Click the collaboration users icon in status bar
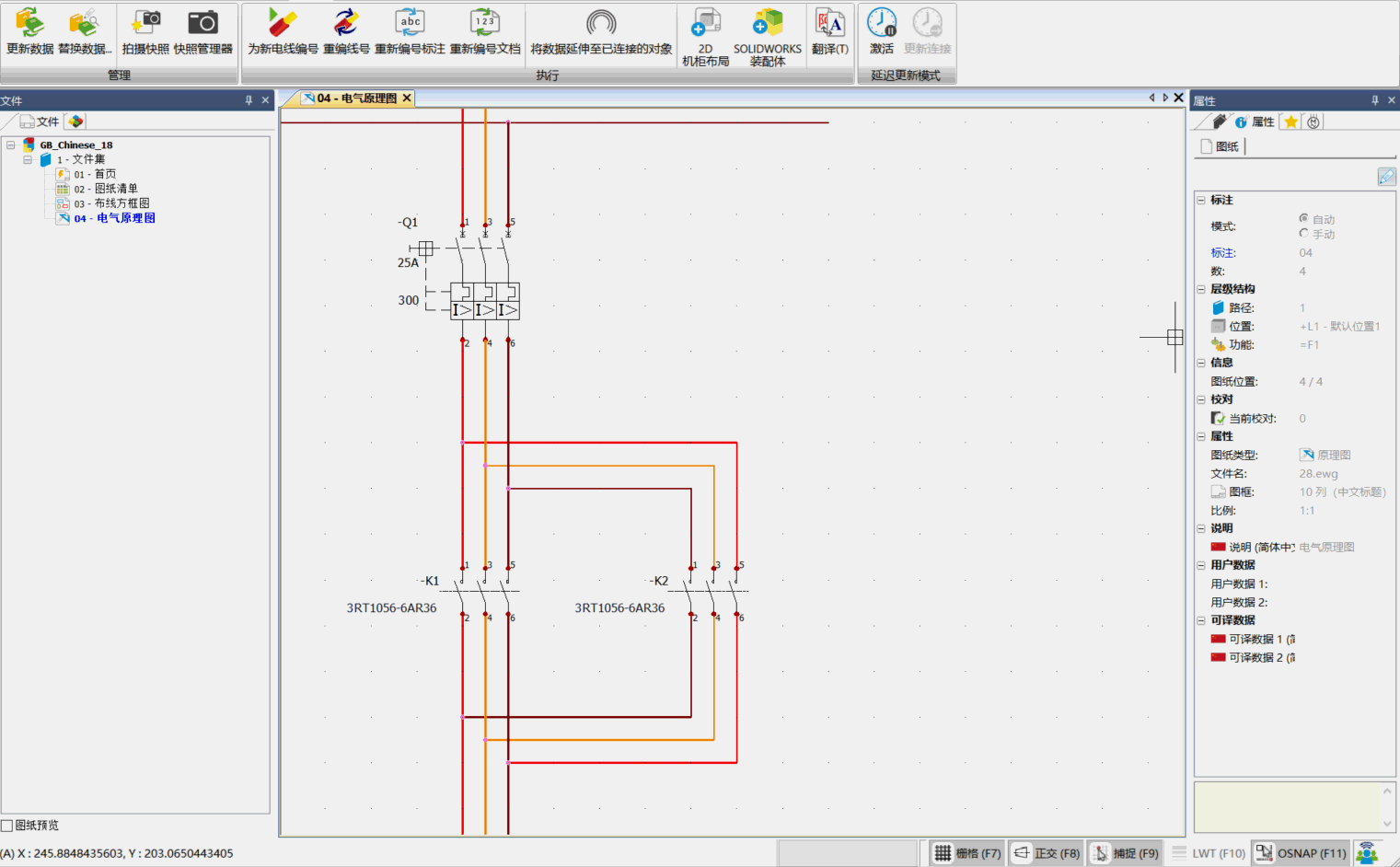Image resolution: width=1400 pixels, height=867 pixels. tap(1367, 853)
